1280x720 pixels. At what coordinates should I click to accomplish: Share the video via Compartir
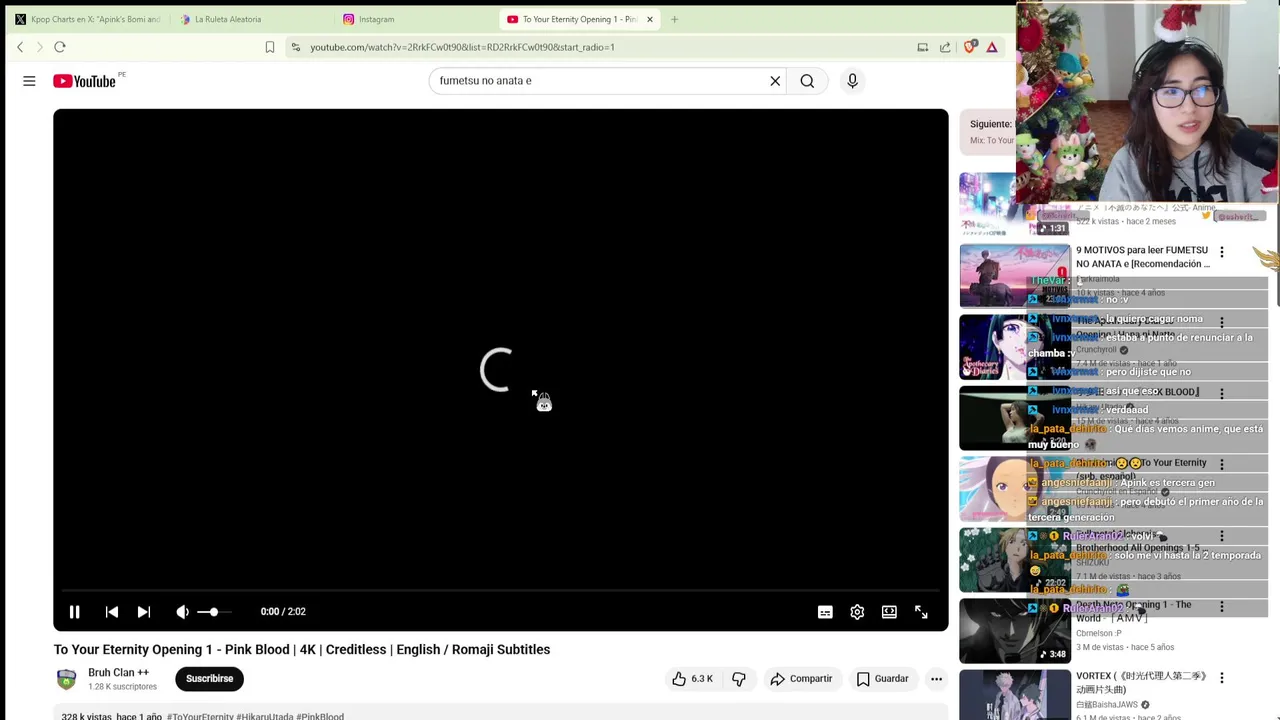point(801,679)
